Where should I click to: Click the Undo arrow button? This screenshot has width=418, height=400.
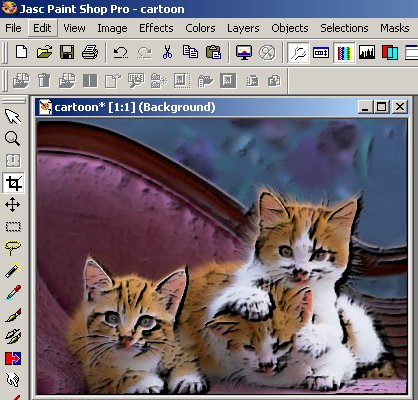121,52
